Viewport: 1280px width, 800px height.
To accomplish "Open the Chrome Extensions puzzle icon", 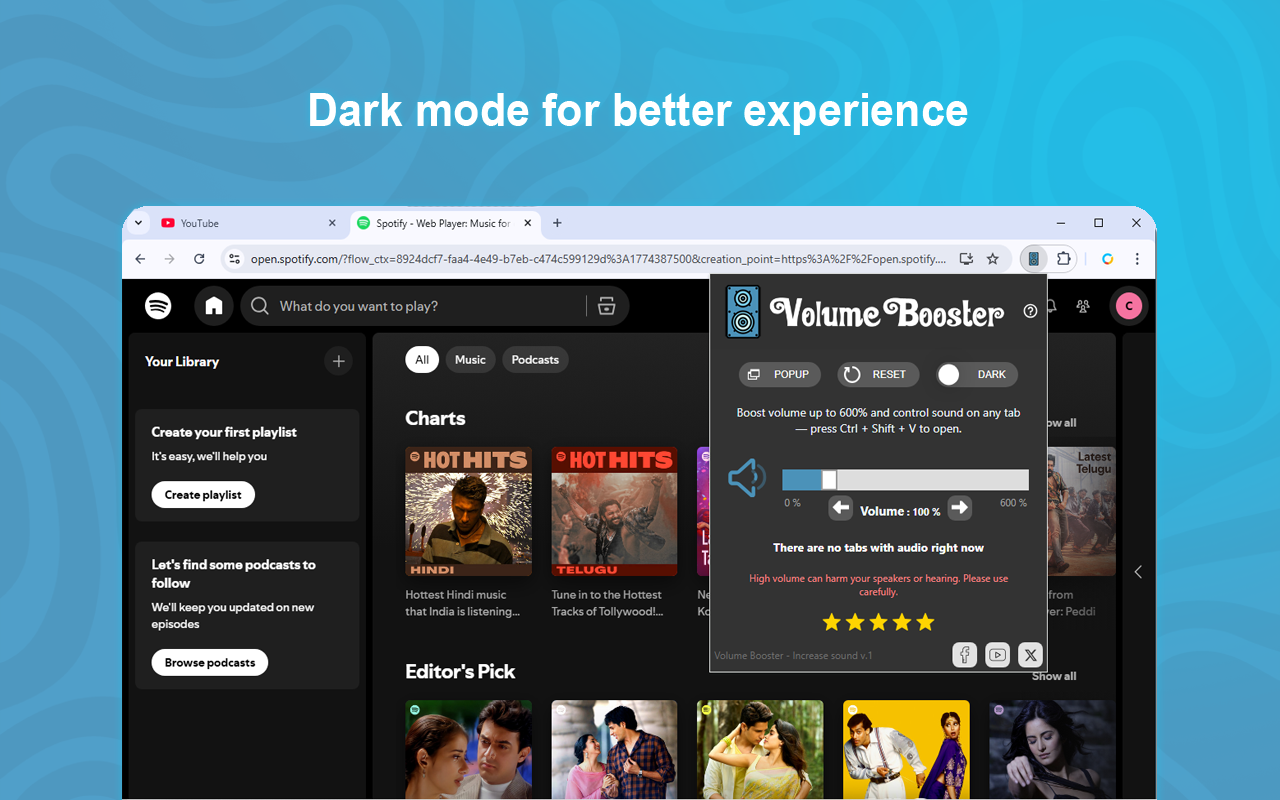I will pyautogui.click(x=1064, y=259).
